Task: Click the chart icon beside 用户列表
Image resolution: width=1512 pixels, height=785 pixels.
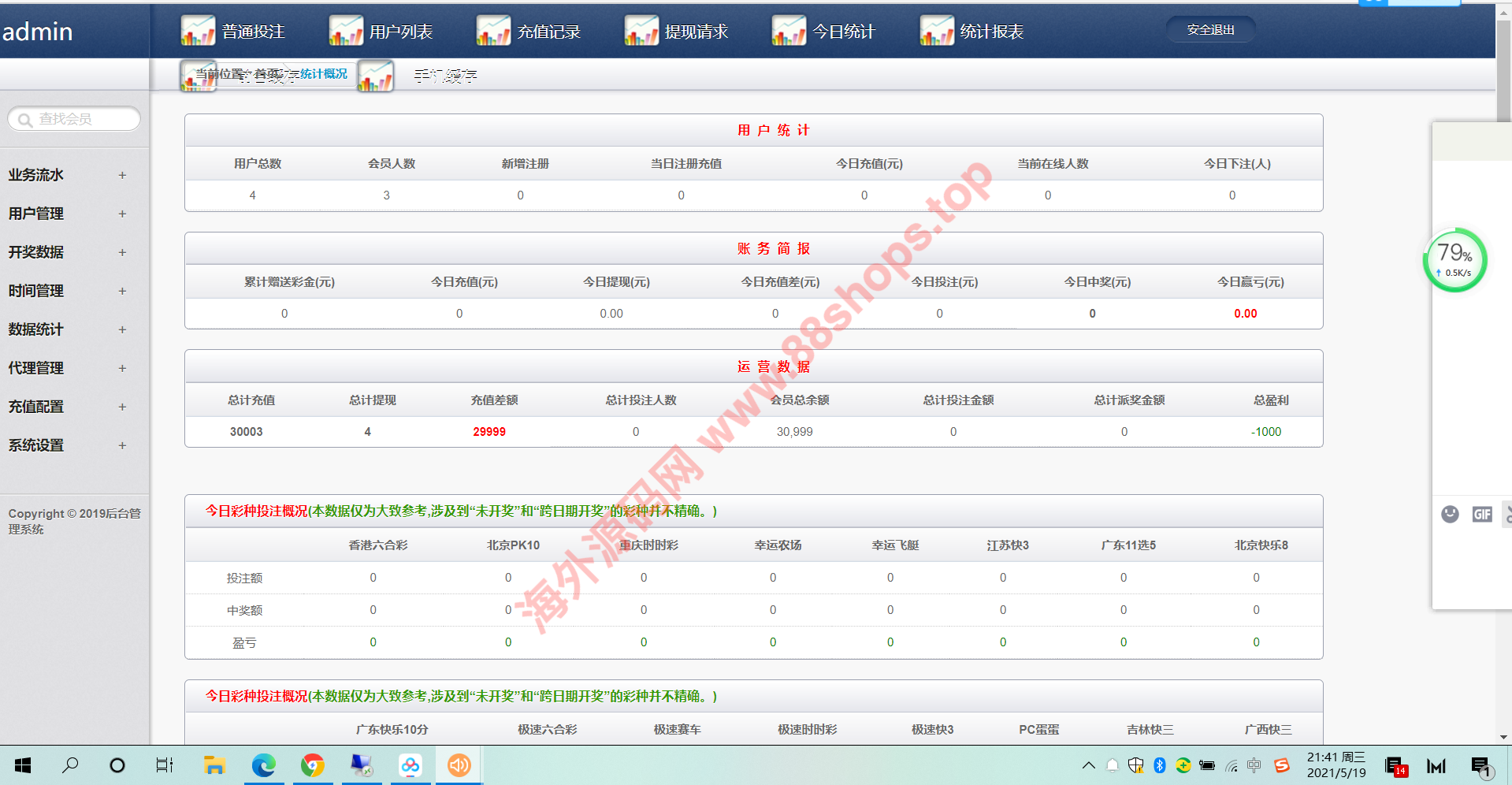Action: tap(345, 32)
